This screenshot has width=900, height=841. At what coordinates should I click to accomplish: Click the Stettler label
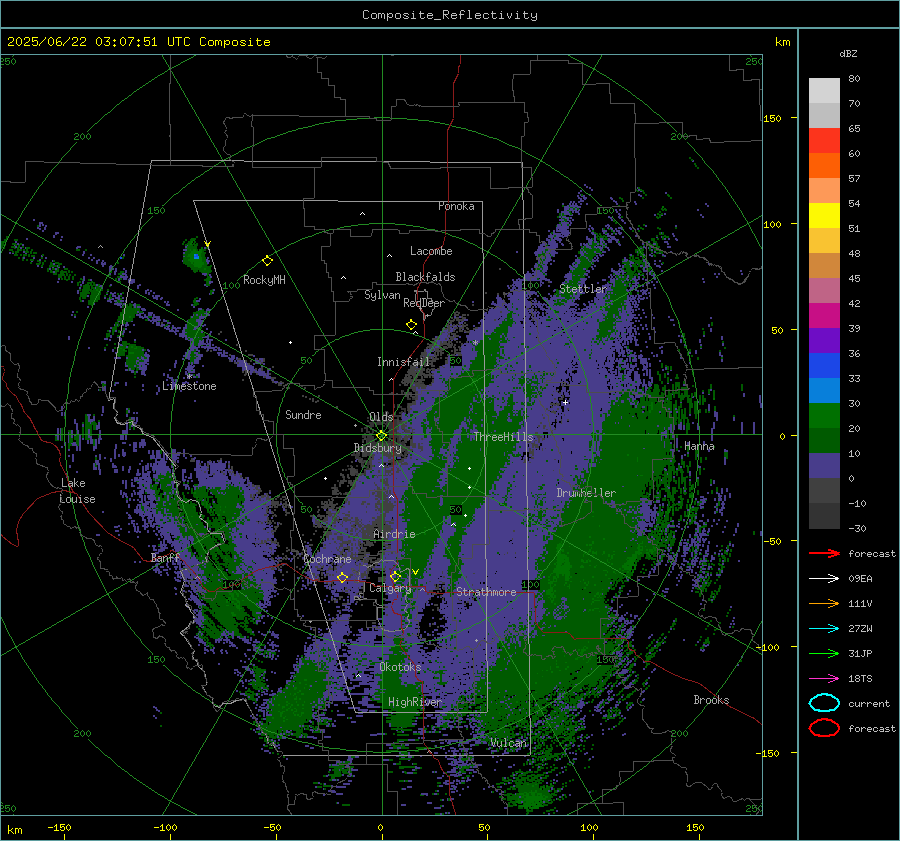coord(583,289)
